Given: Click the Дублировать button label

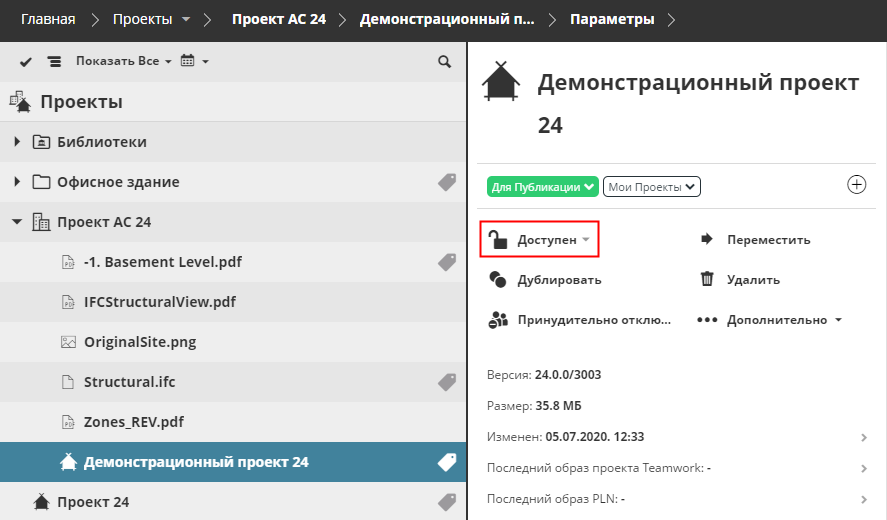Looking at the screenshot, I should 559,280.
